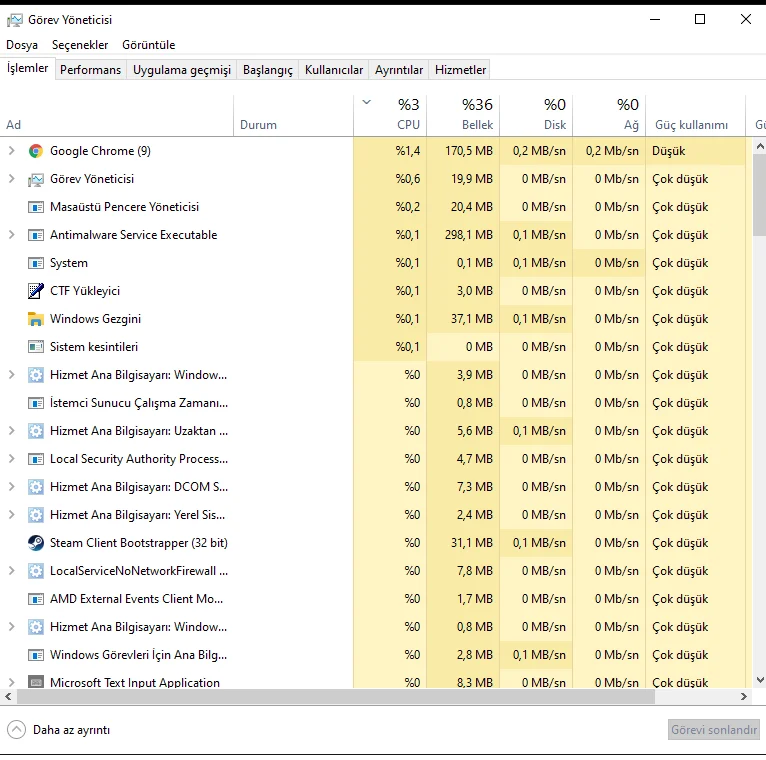Click the Görevi sonlandır button
766x760 pixels.
[714, 730]
